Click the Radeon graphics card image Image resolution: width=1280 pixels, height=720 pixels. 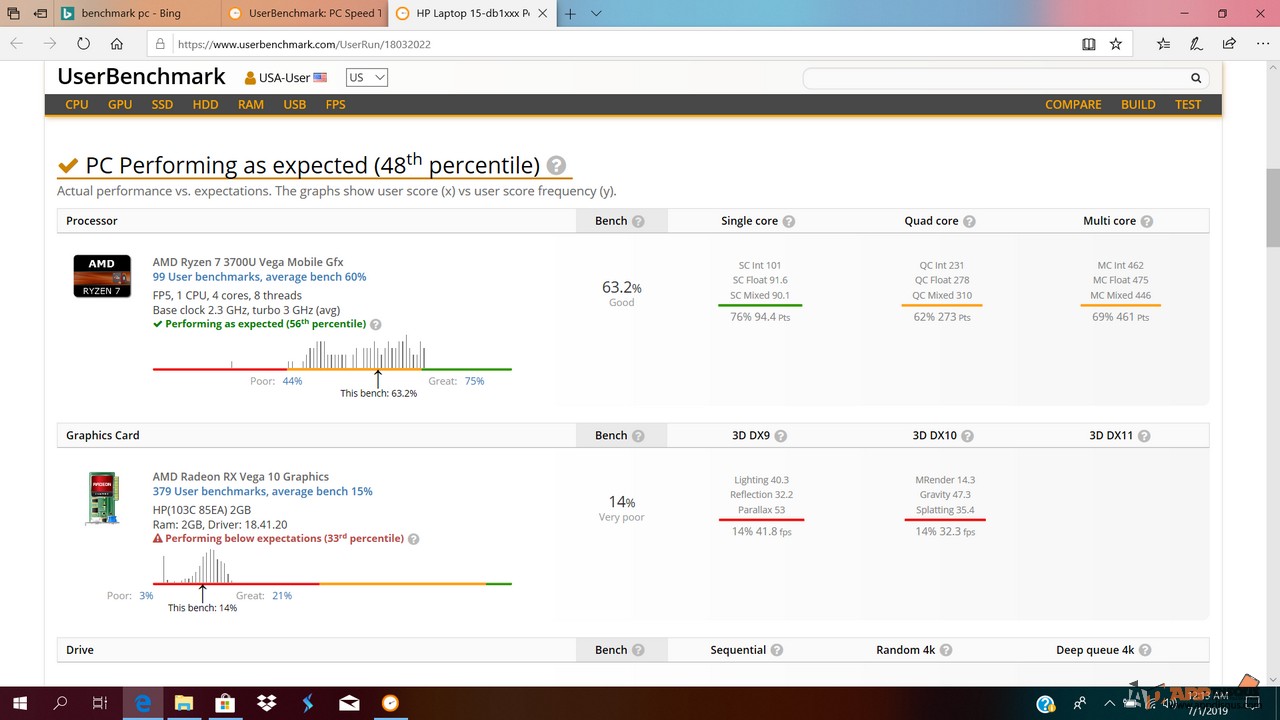click(102, 498)
